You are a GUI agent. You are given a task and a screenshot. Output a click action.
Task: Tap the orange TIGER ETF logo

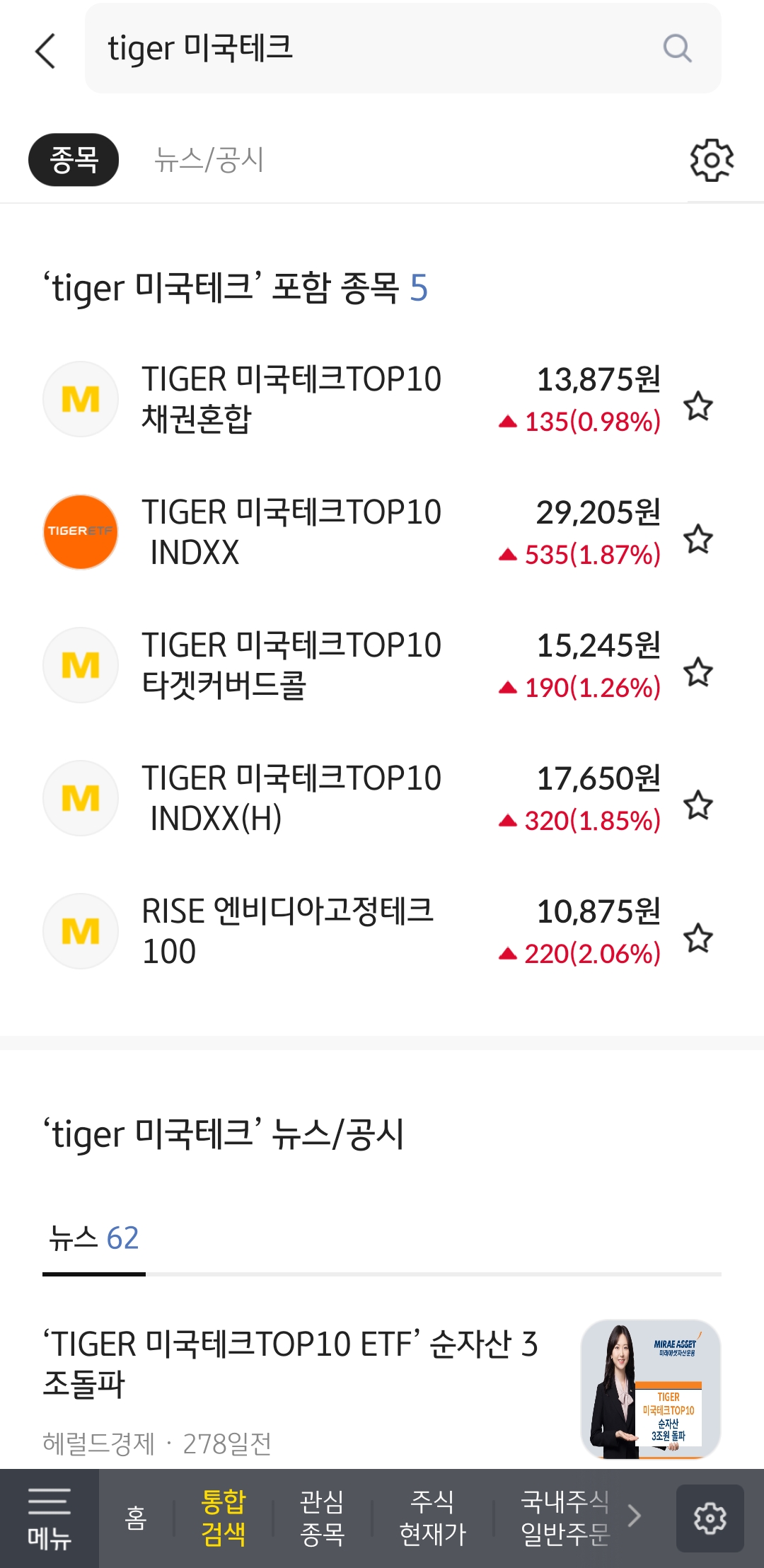point(81,532)
